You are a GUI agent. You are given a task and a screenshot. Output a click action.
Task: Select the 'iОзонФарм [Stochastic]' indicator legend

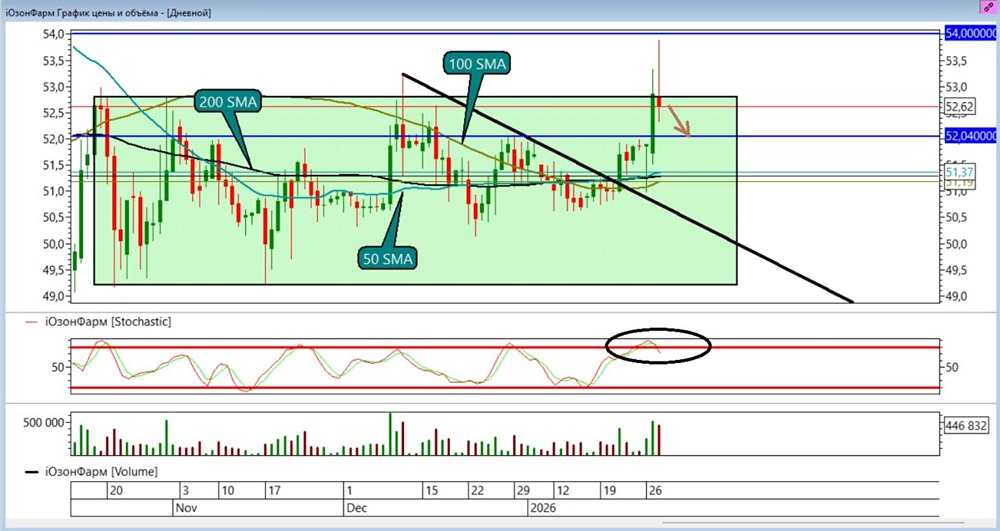click(x=108, y=322)
